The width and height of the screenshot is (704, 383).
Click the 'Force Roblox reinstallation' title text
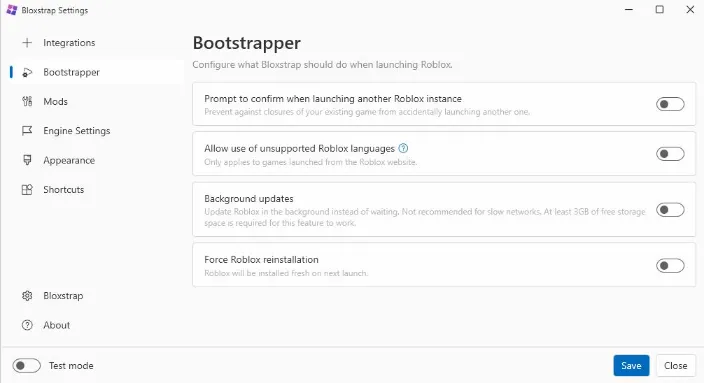click(261, 260)
